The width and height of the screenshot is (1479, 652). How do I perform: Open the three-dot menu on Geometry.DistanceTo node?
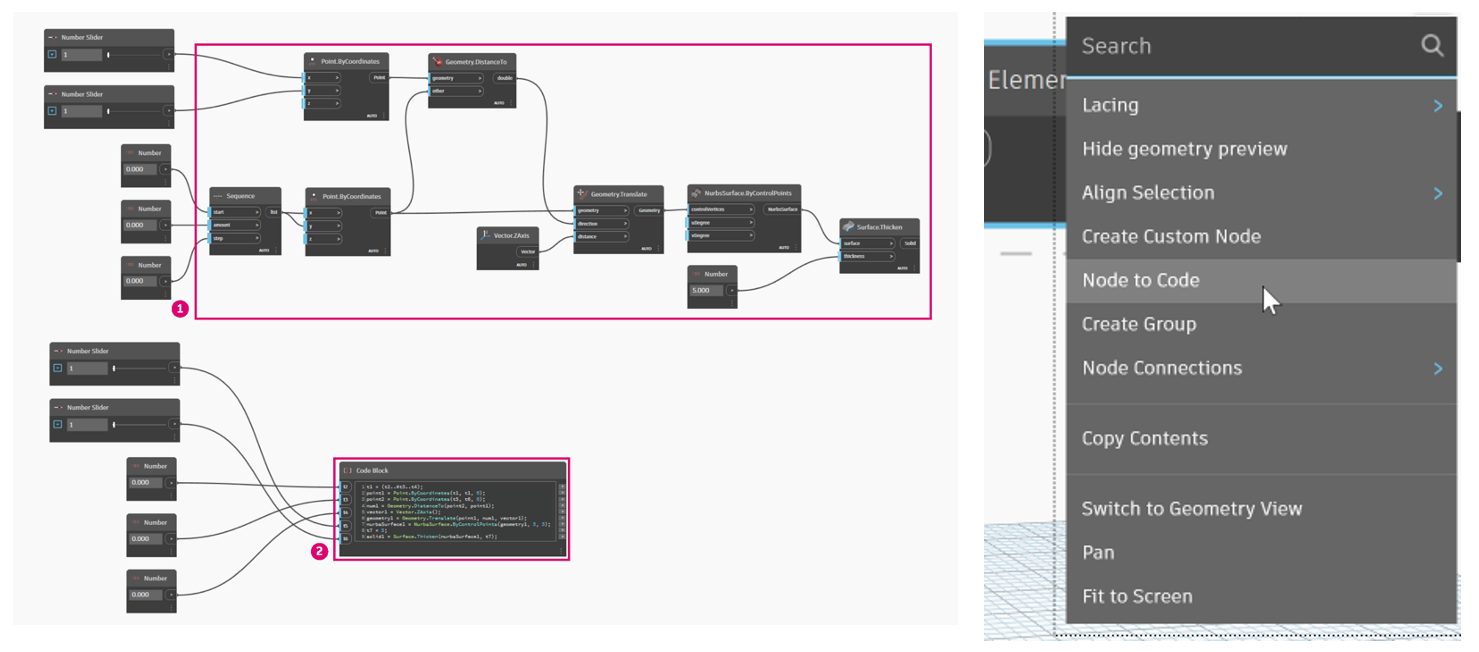pos(511,103)
